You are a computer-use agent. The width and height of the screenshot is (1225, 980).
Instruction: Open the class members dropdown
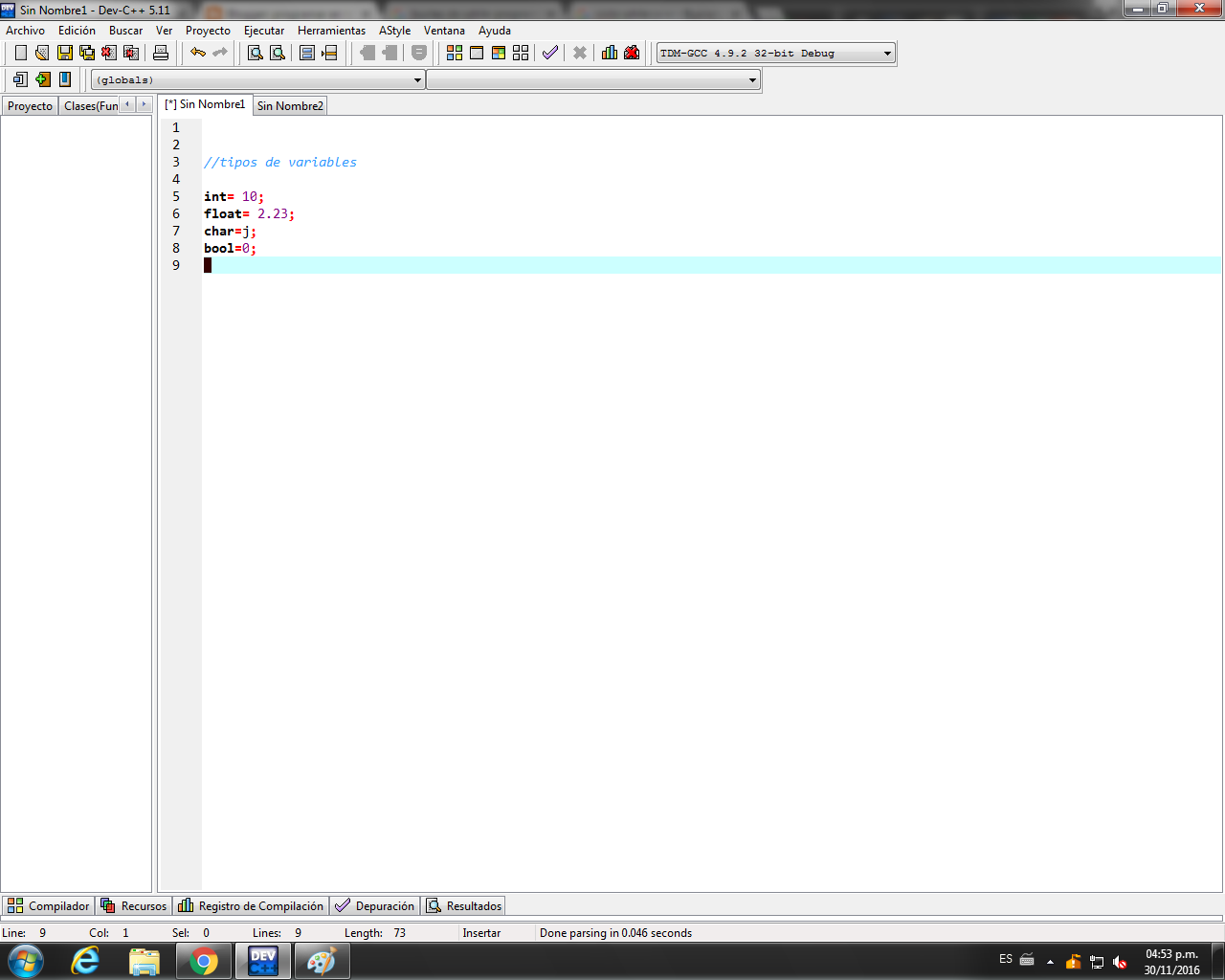click(752, 79)
